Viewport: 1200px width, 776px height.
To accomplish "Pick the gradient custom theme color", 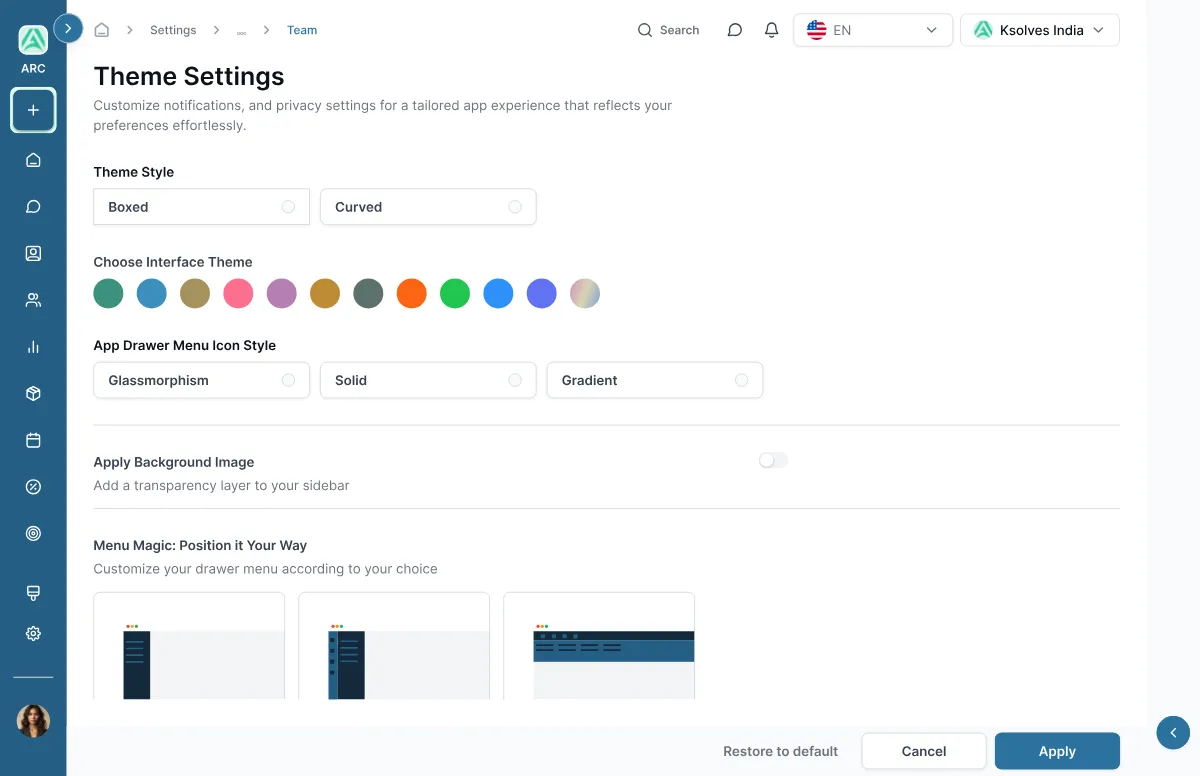I will point(585,293).
